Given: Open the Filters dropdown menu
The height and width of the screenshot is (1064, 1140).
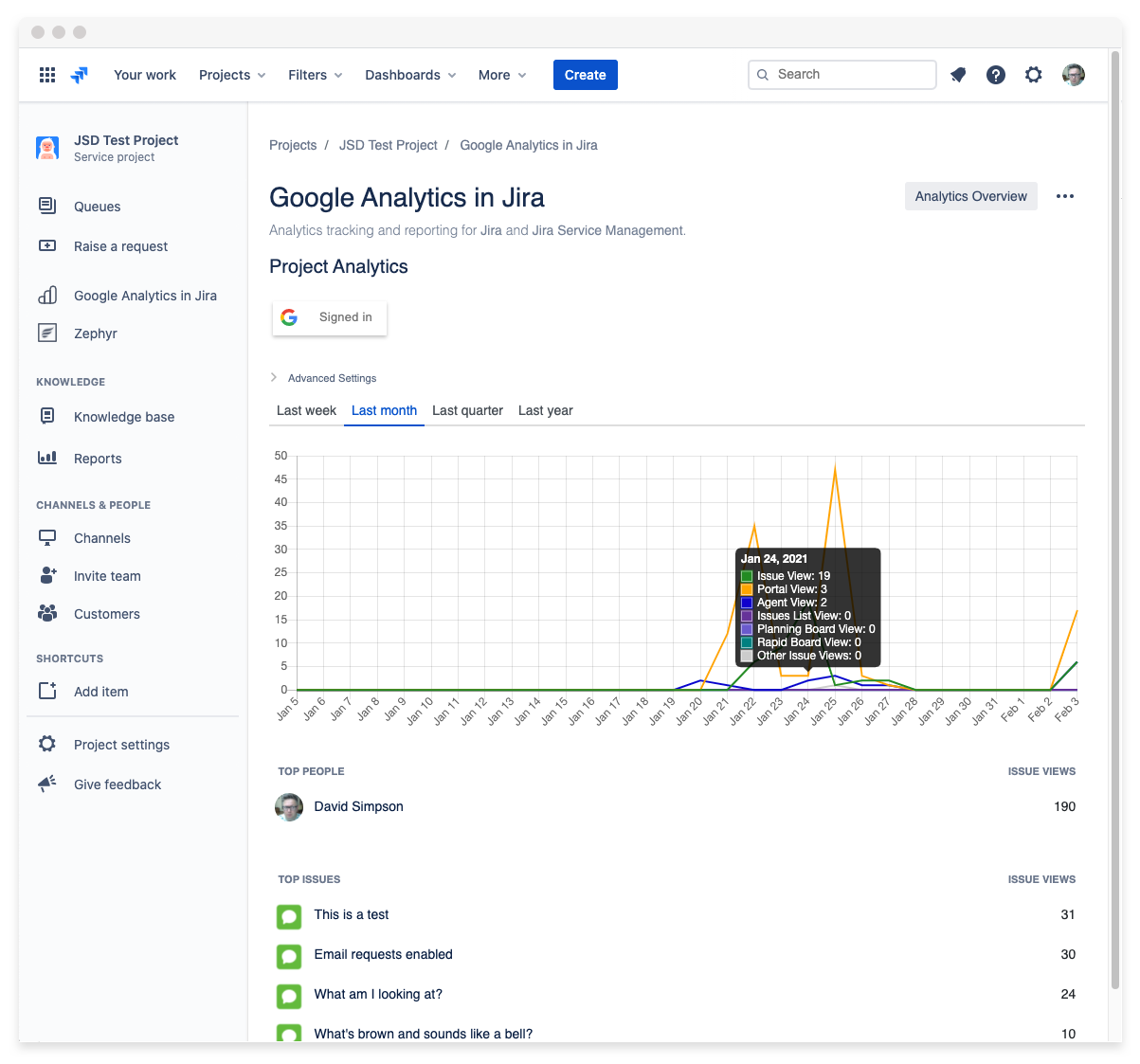Looking at the screenshot, I should (315, 75).
